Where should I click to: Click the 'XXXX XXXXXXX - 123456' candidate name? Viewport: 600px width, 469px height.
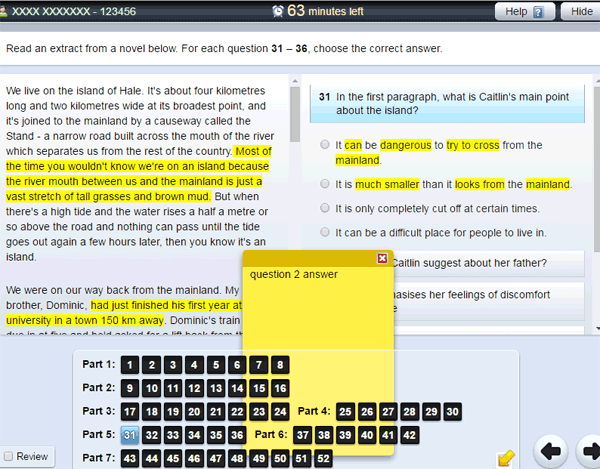click(x=74, y=11)
